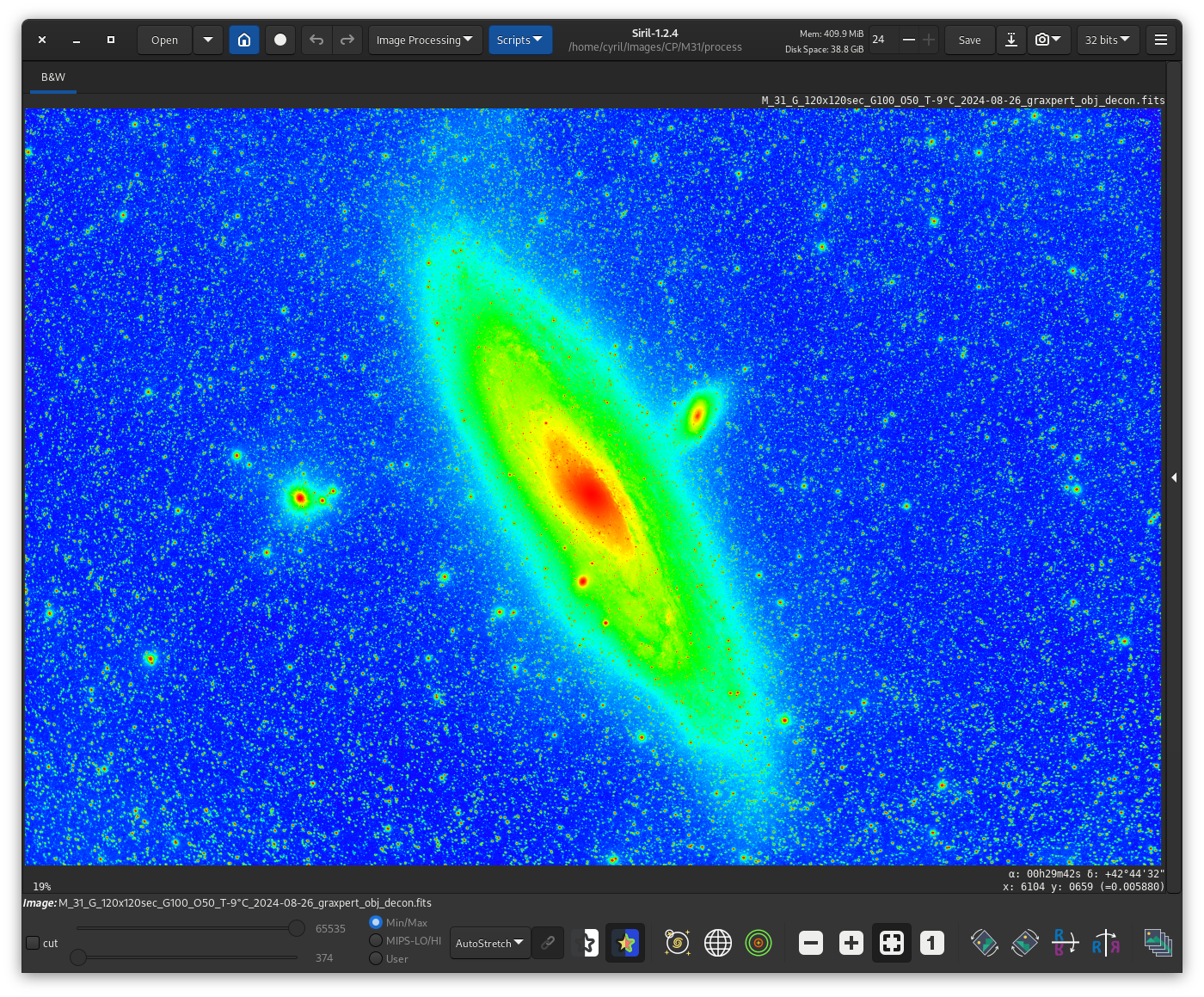Select the B&W tab
1204x997 pixels.
53,77
